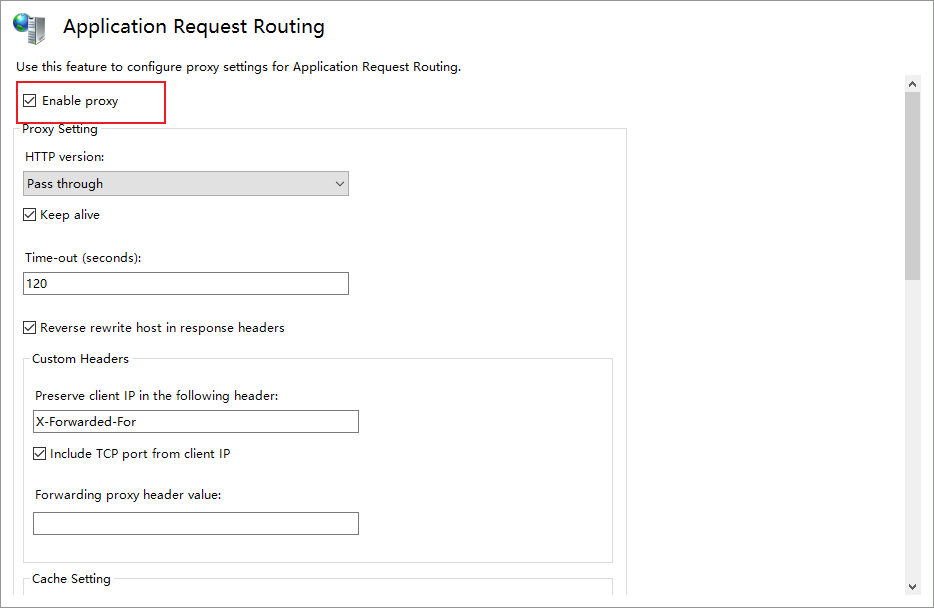The image size is (934, 608).
Task: Open the HTTP version dropdown
Action: click(x=186, y=184)
